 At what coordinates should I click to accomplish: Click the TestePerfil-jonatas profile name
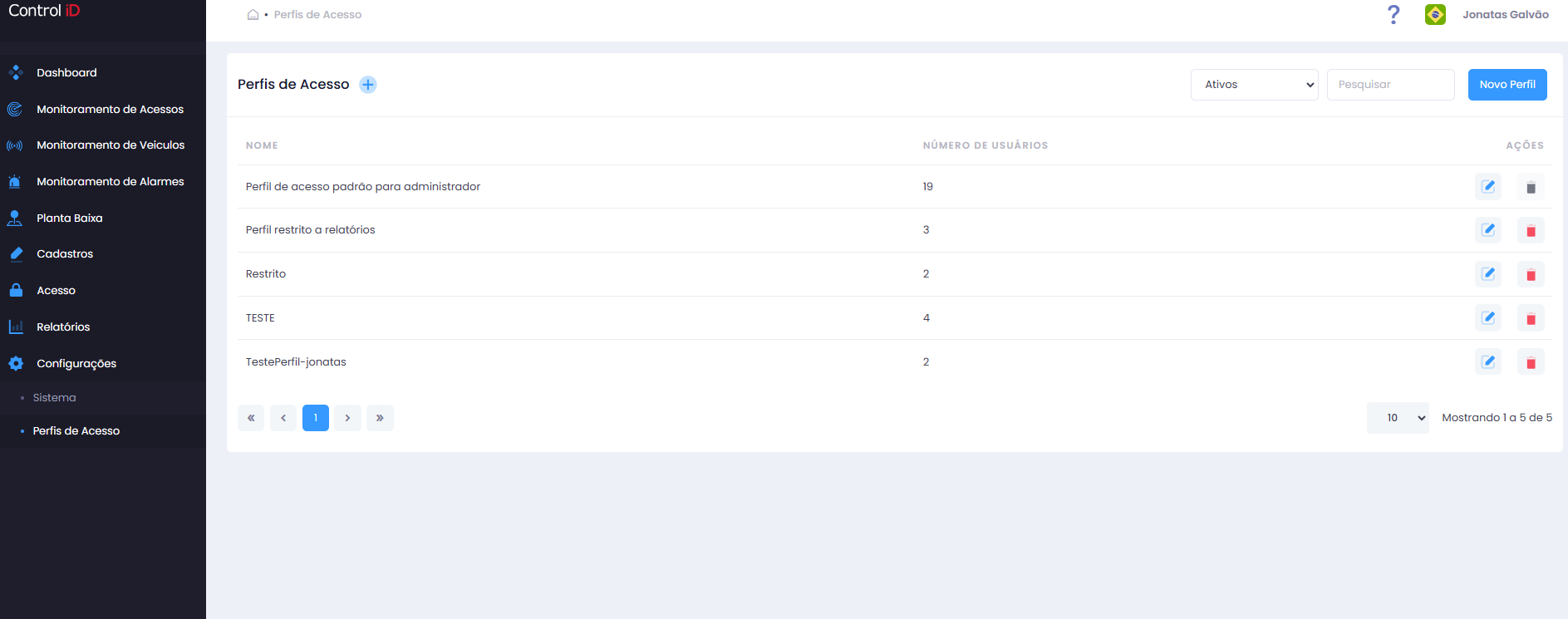(x=296, y=362)
